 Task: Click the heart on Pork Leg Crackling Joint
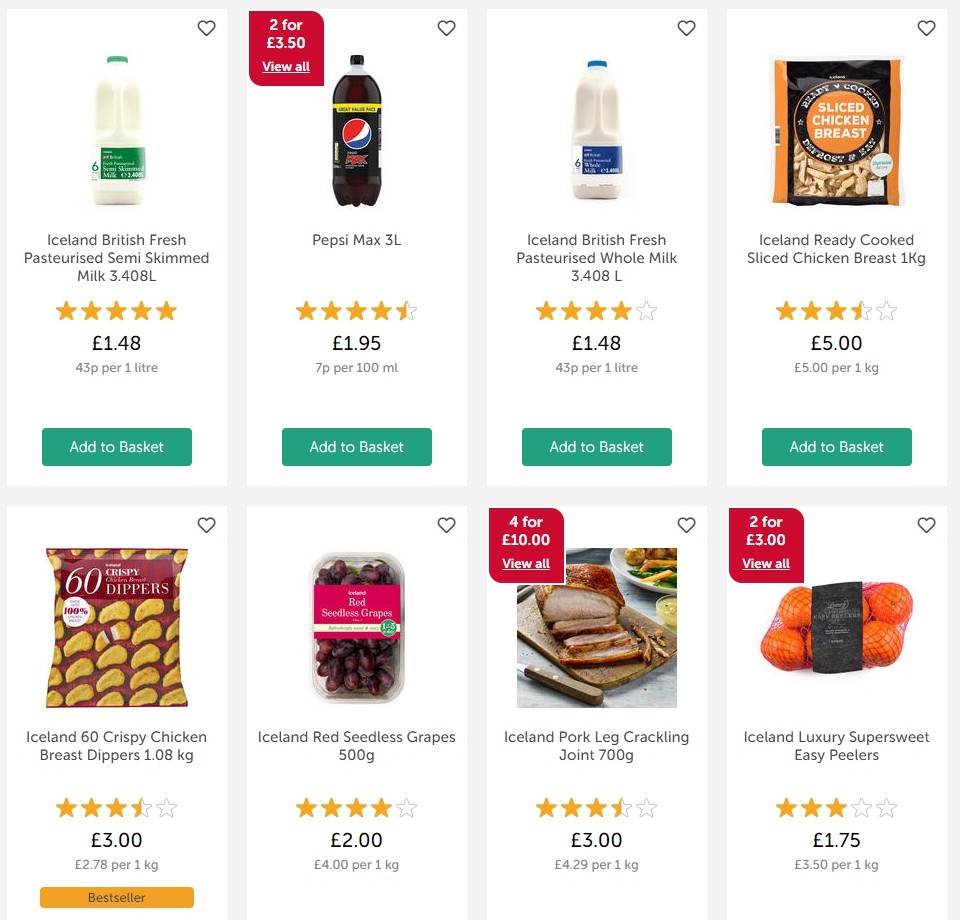pyautogui.click(x=686, y=524)
